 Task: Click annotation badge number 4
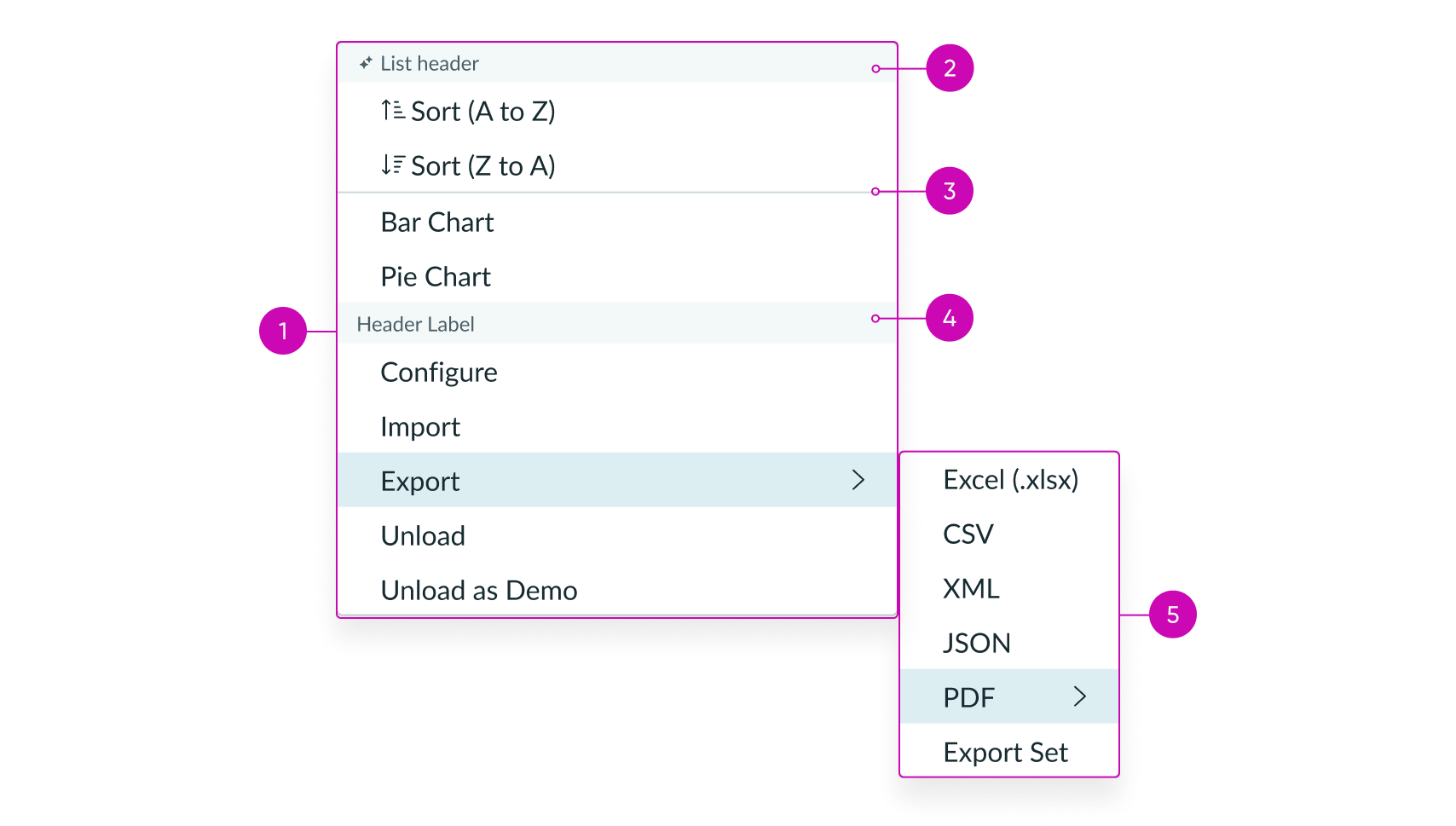950,318
